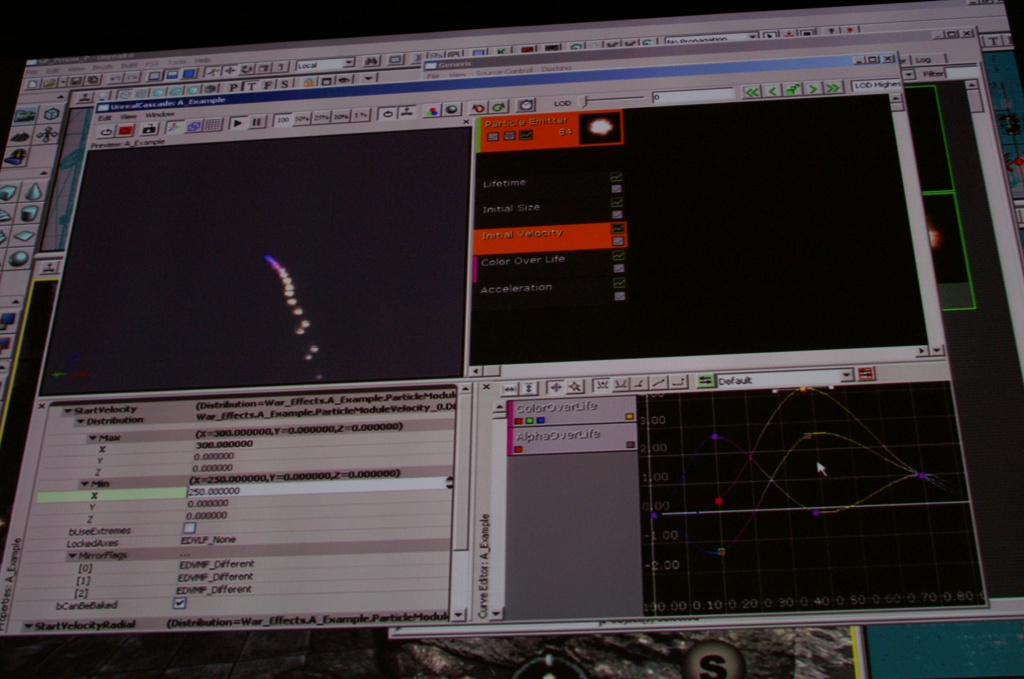Pause the particle preview simulation
This screenshot has width=1024, height=679.
click(x=257, y=122)
